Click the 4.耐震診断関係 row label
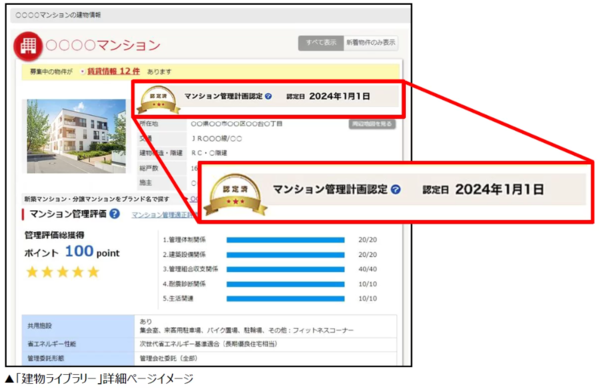The image size is (600, 388). tap(184, 284)
